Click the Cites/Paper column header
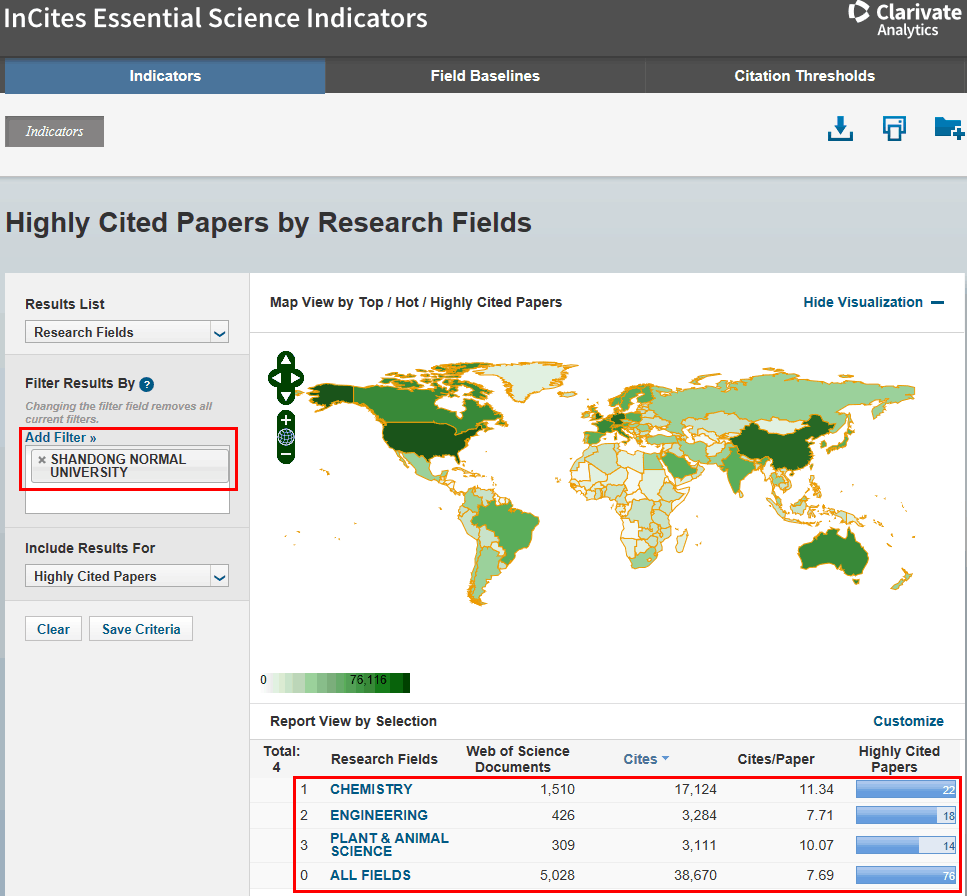The image size is (967, 896). coord(776,759)
